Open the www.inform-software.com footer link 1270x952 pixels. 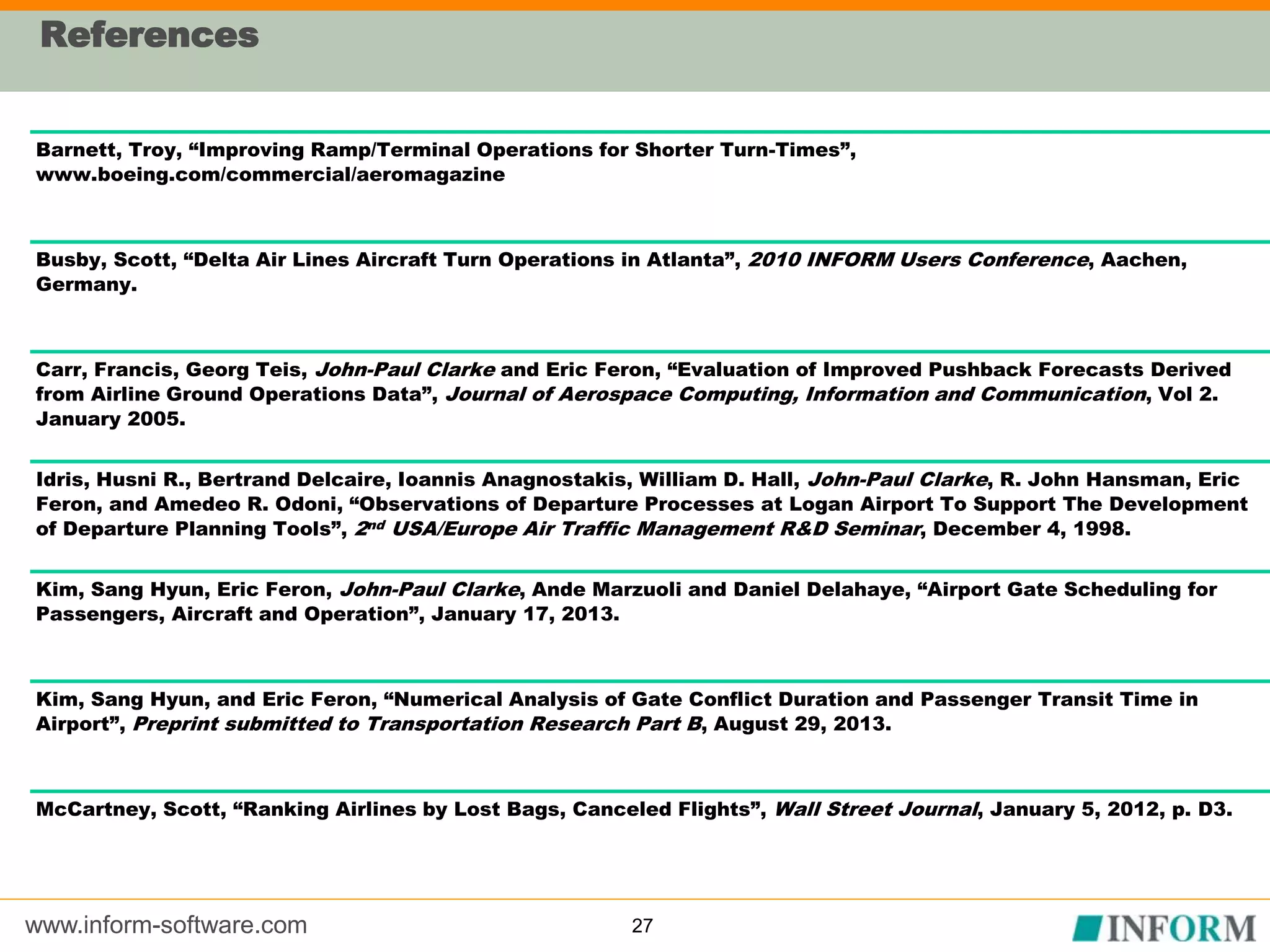point(166,925)
